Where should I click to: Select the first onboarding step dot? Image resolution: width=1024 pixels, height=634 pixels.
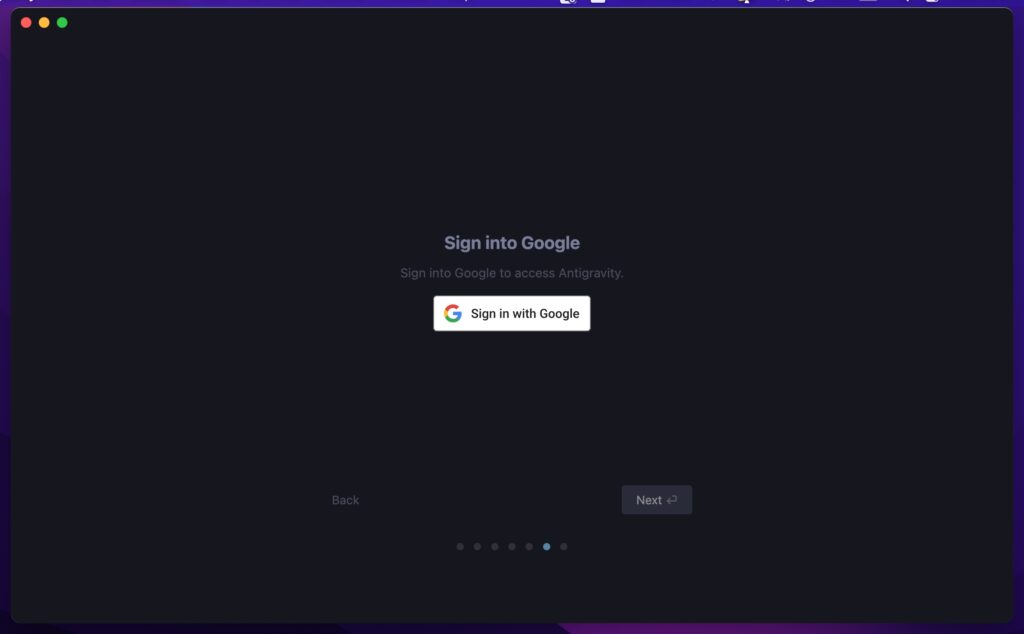tap(460, 547)
